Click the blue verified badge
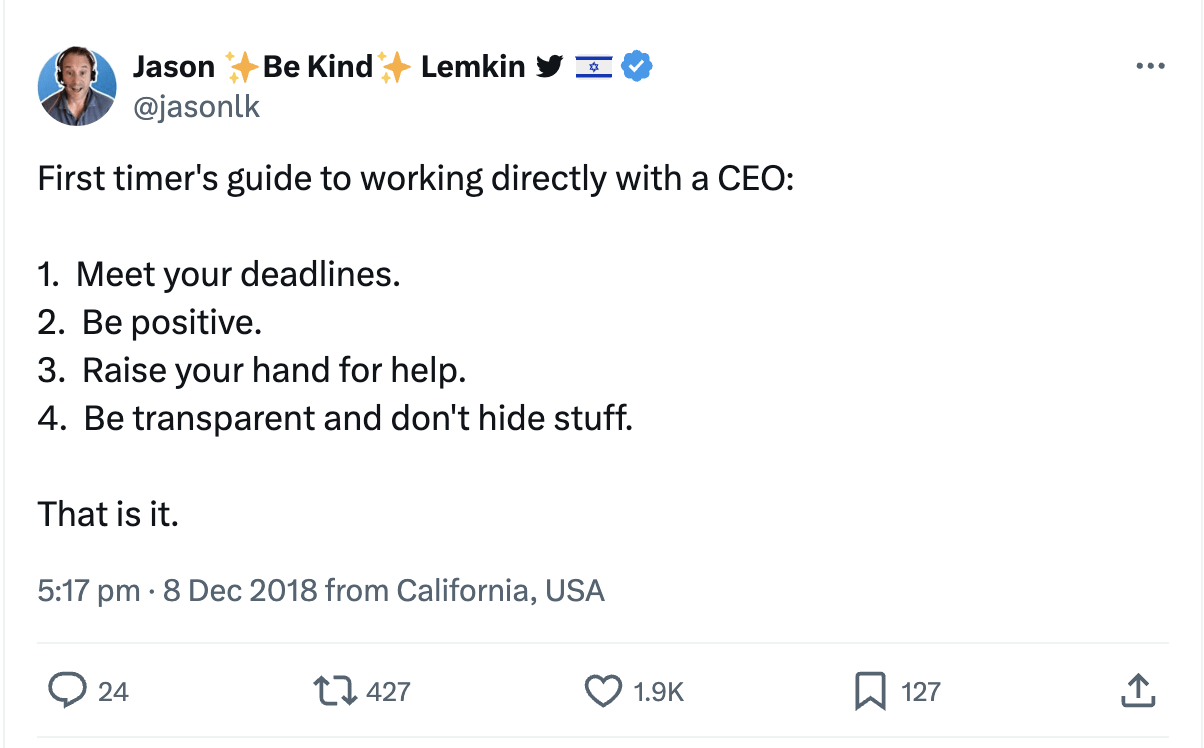 click(x=637, y=67)
